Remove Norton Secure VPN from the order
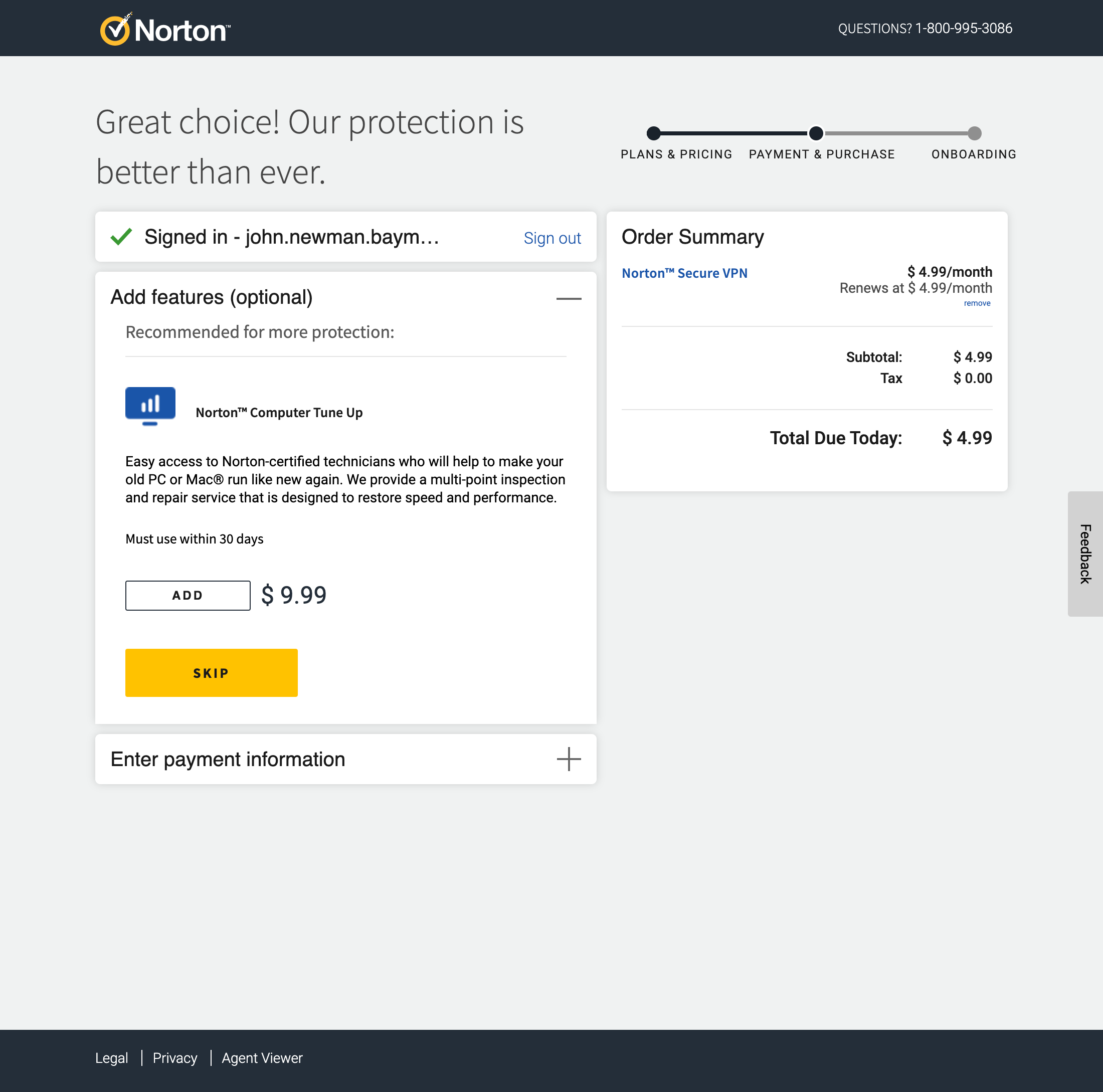Viewport: 1103px width, 1092px height. pyautogui.click(x=977, y=303)
